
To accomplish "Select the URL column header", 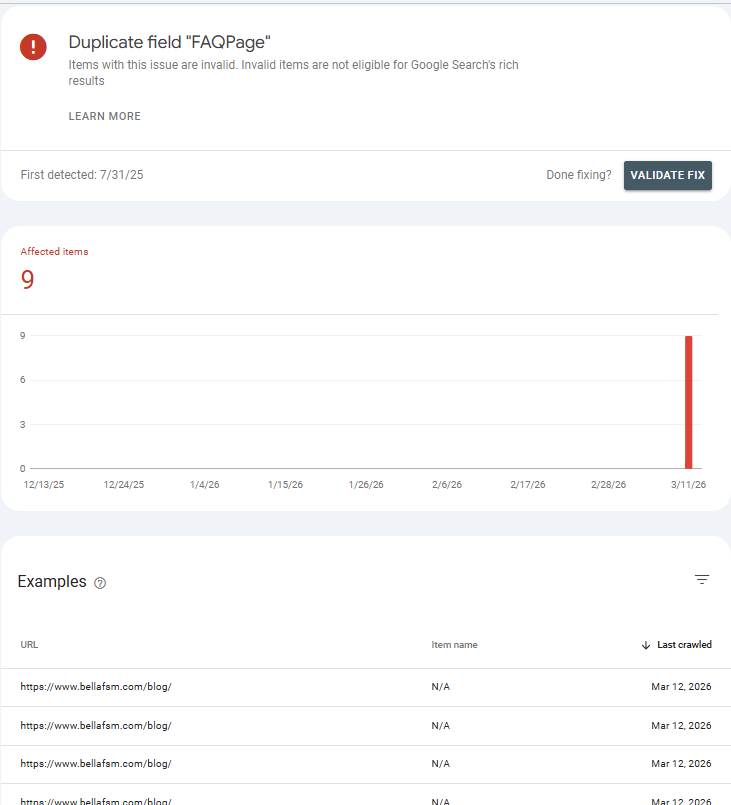I will pos(29,645).
